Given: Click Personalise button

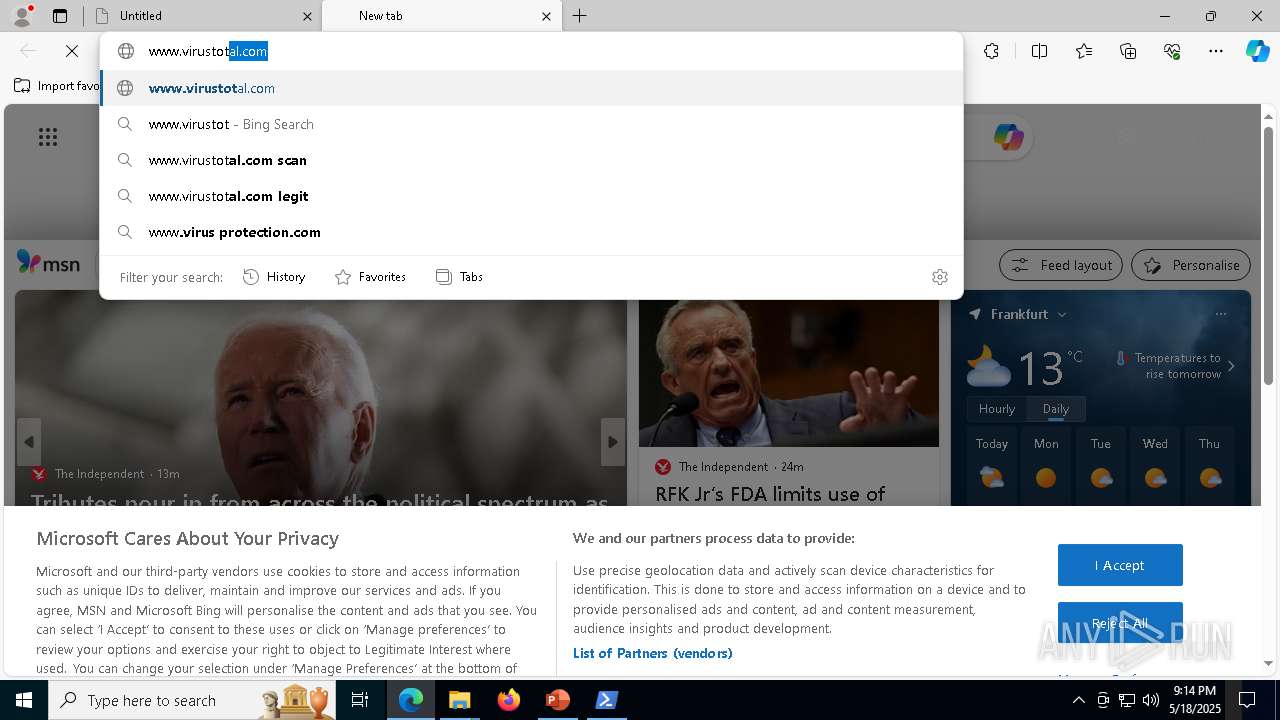Looking at the screenshot, I should tap(1191, 265).
